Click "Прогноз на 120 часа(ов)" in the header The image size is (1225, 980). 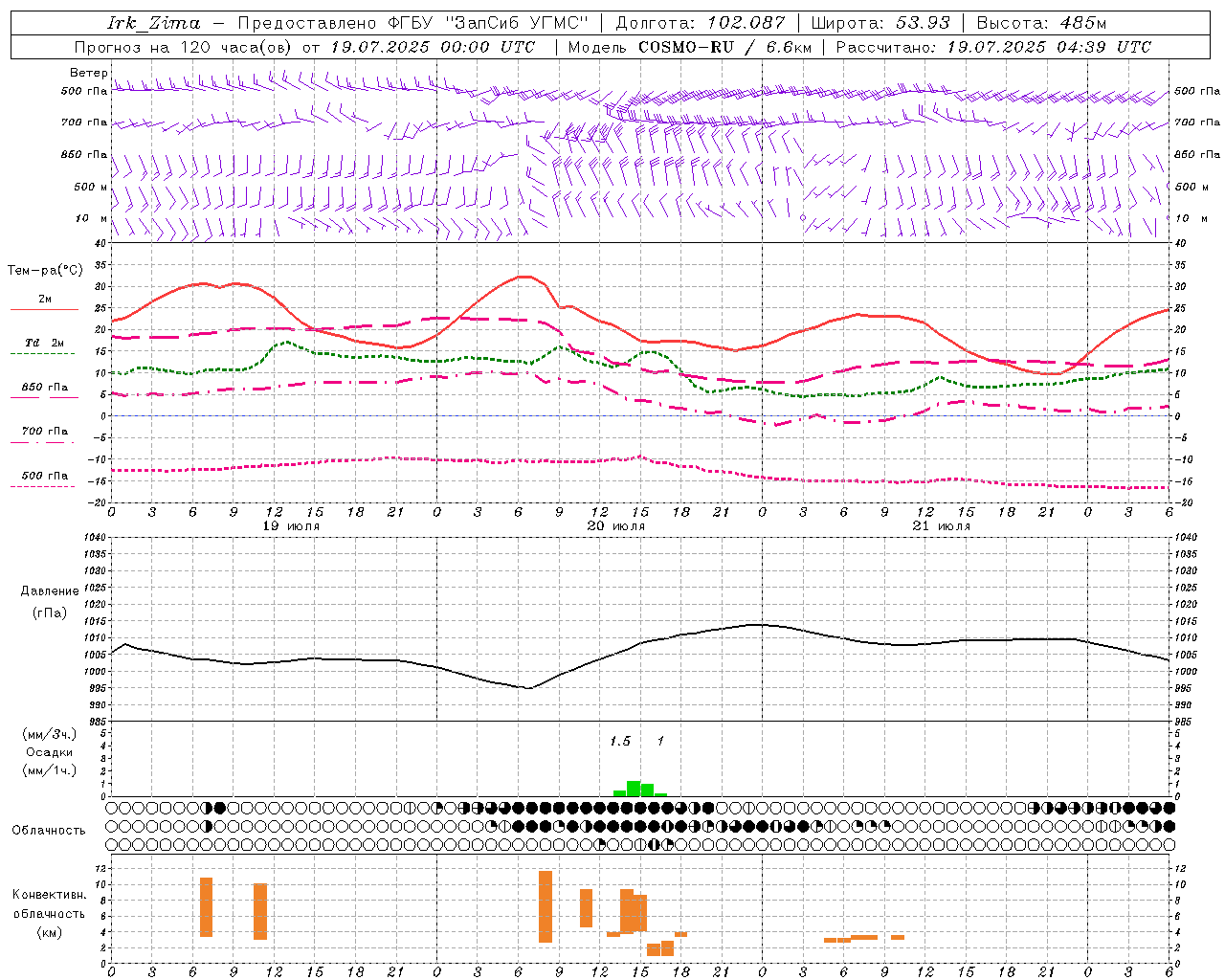(x=184, y=47)
